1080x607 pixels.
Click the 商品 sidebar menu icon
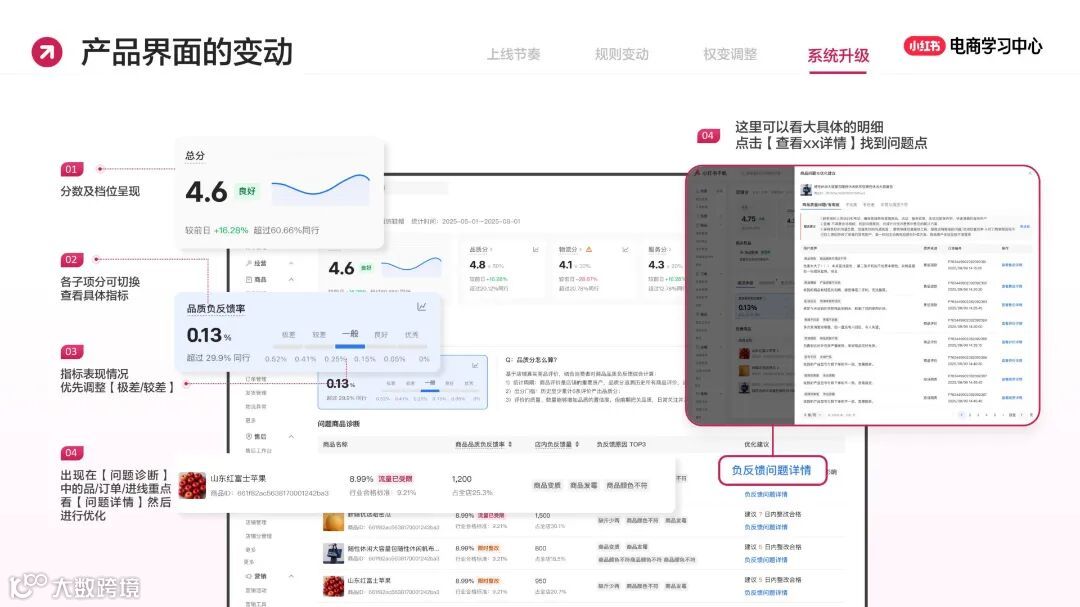tap(249, 280)
